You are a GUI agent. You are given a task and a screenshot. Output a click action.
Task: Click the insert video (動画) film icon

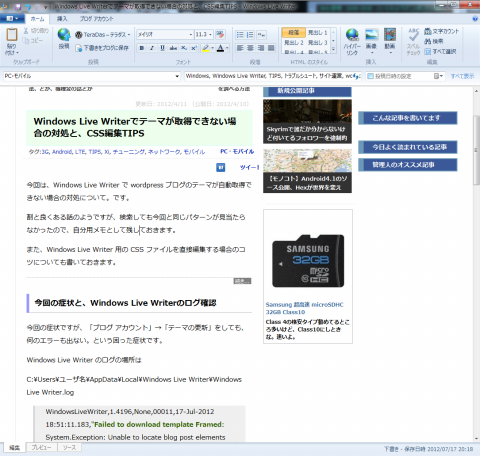point(390,35)
